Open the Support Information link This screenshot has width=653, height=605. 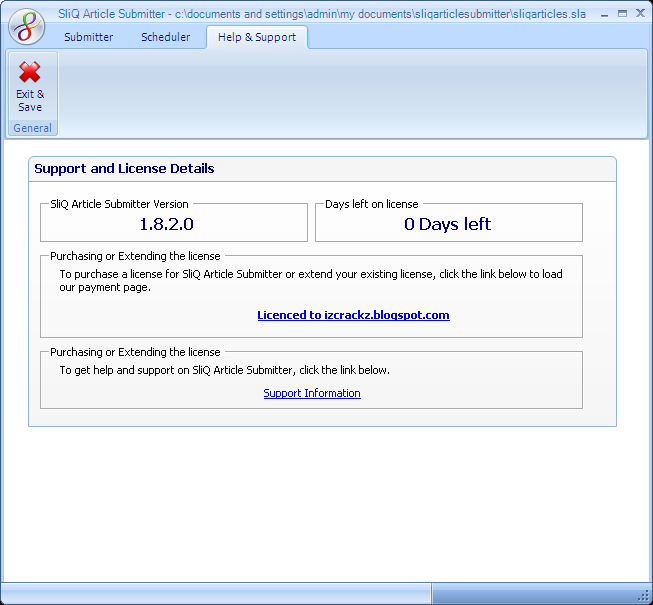coord(312,393)
